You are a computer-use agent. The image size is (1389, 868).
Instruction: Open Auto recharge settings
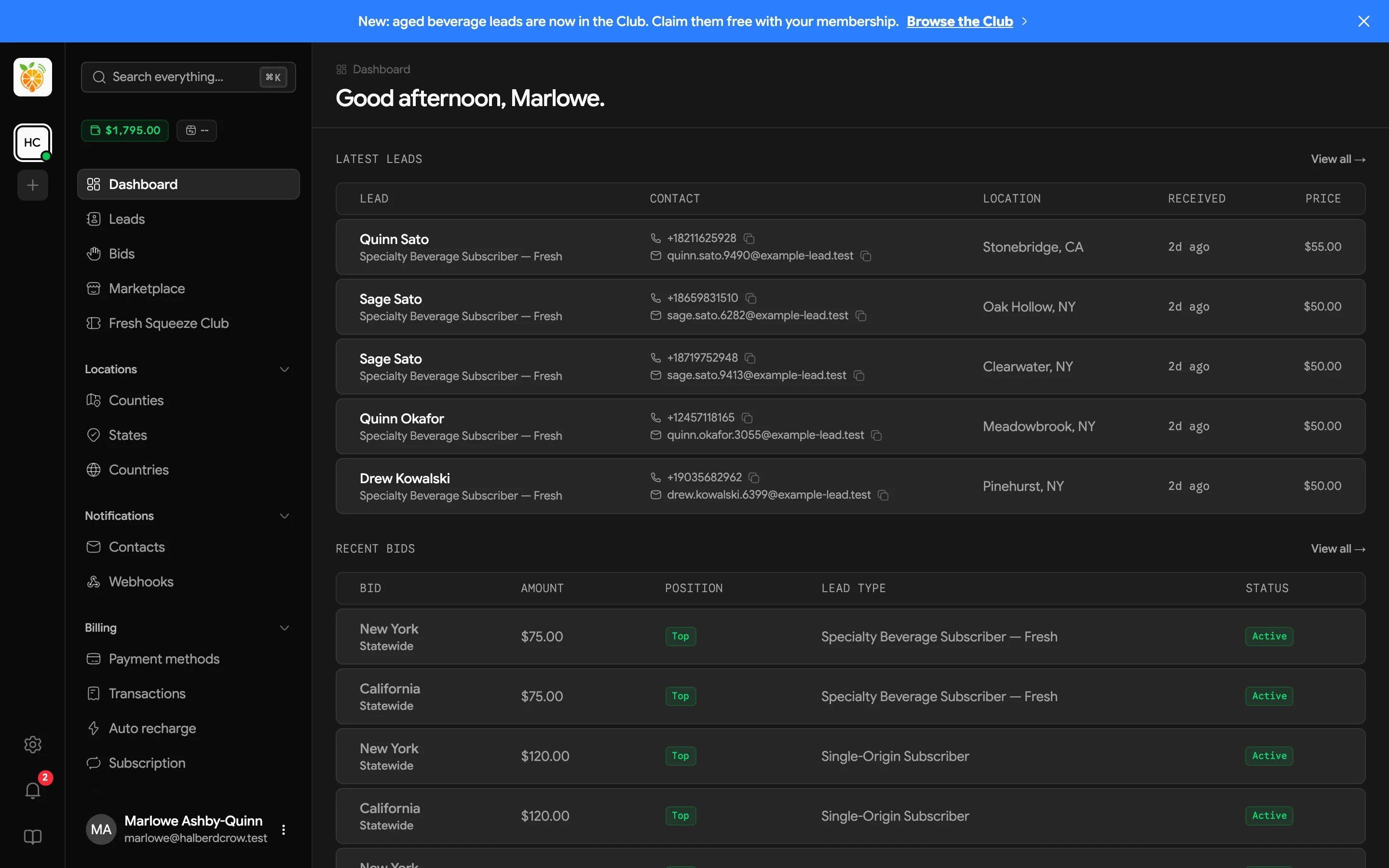[x=188, y=729]
